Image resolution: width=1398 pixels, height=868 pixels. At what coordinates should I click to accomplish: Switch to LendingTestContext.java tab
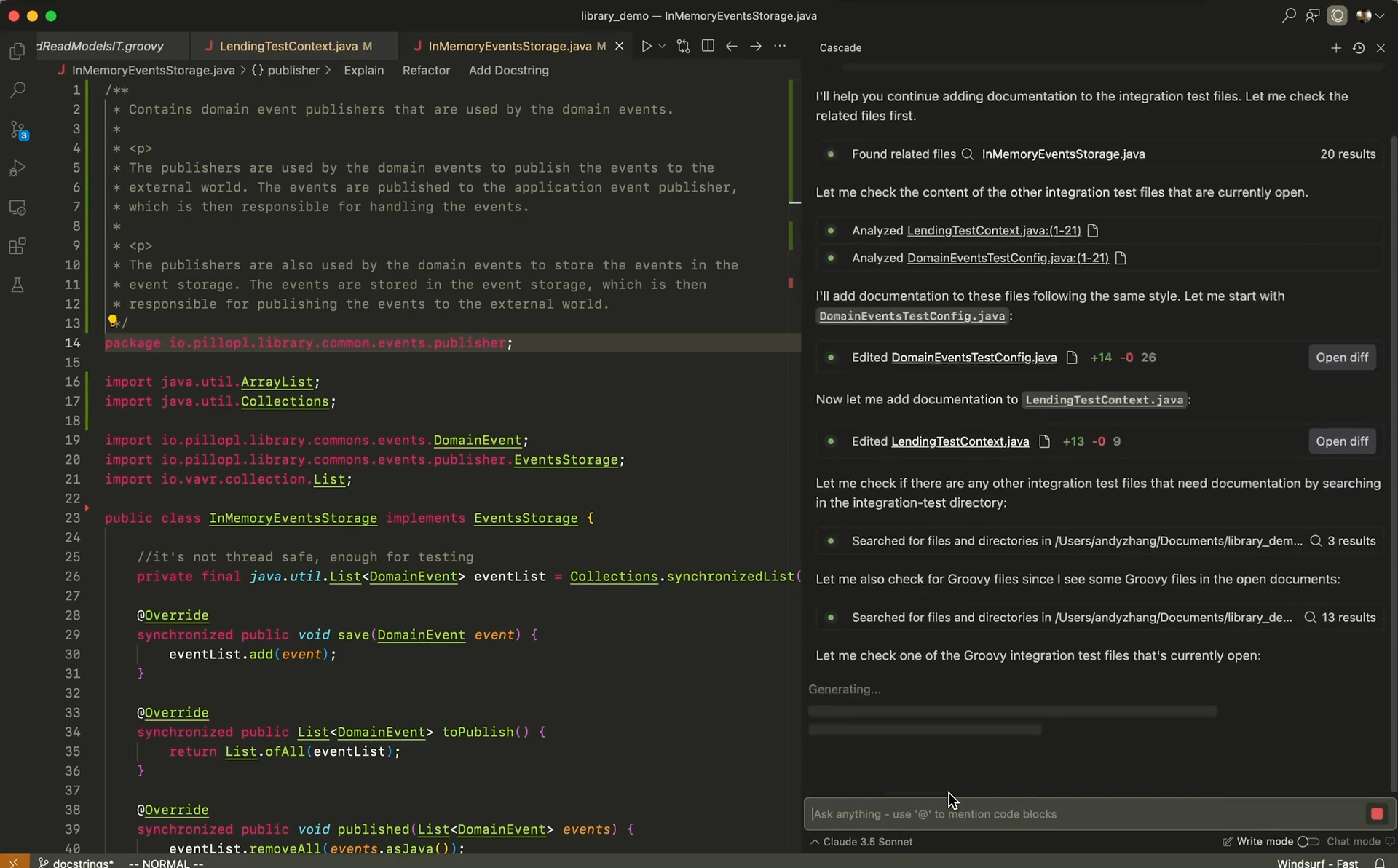(x=288, y=46)
